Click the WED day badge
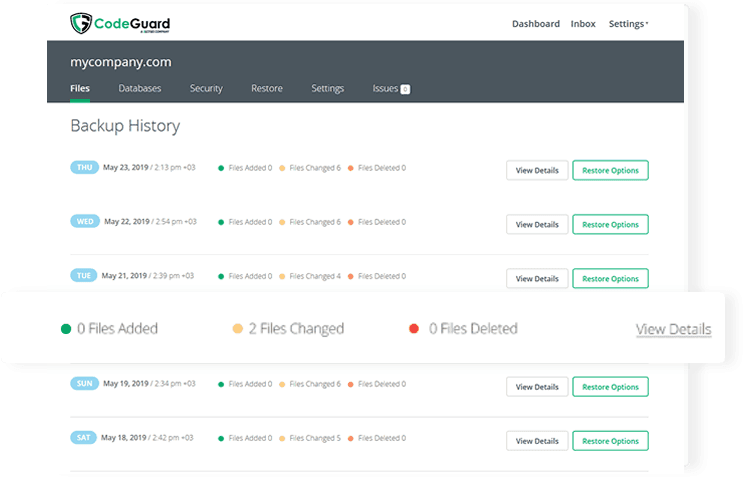The width and height of the screenshot is (743, 481). pos(84,221)
